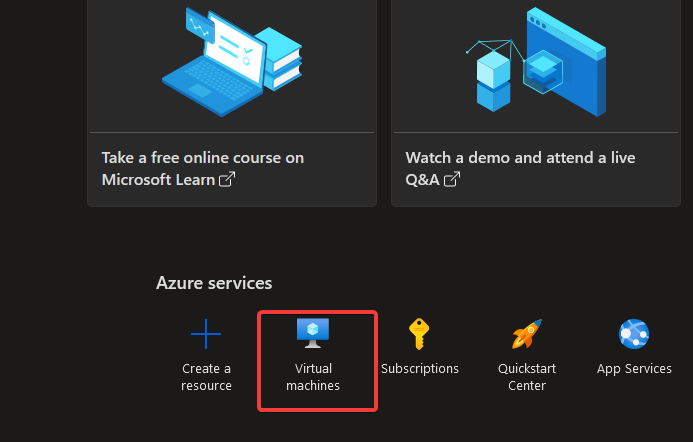Open 'Watch a demo and attend a live Q&A'
Screen dimensions: 693x442
pos(520,168)
